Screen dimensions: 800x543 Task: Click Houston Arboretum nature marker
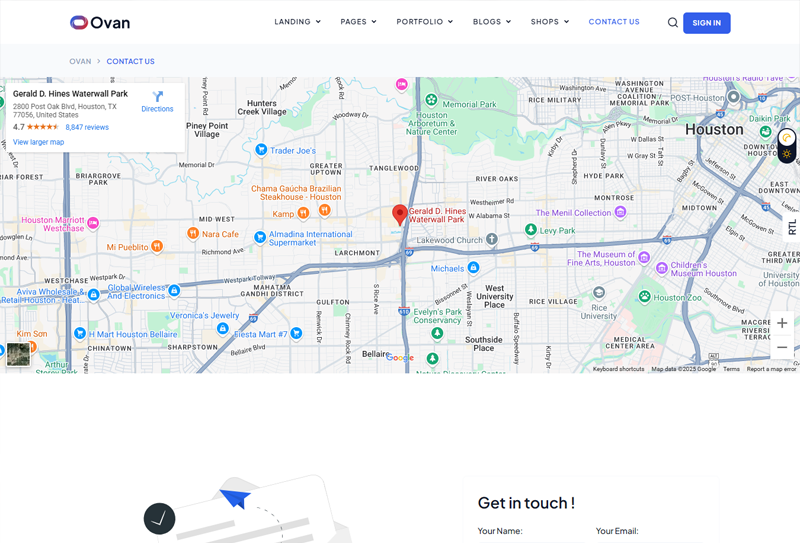tap(431, 100)
